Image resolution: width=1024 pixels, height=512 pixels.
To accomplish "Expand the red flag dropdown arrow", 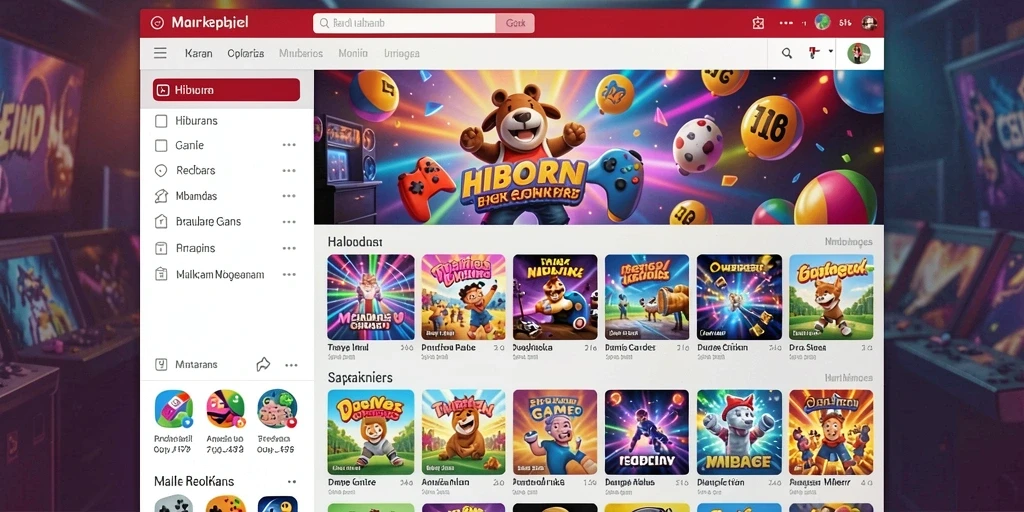I will click(831, 52).
